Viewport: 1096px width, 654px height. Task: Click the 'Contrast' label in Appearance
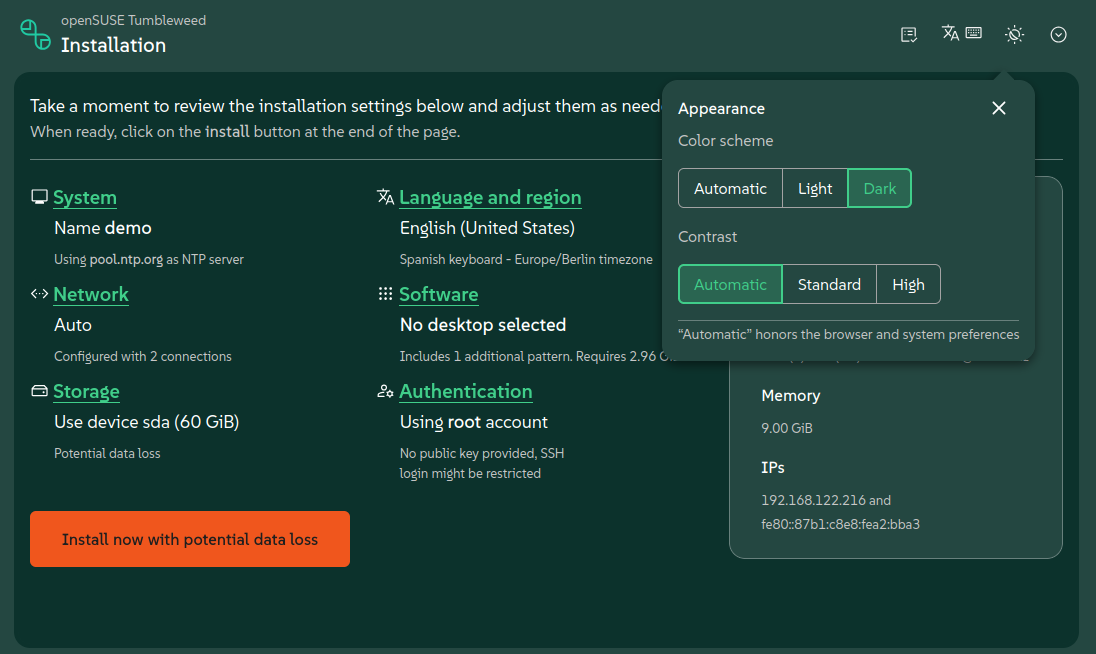pyautogui.click(x=707, y=237)
